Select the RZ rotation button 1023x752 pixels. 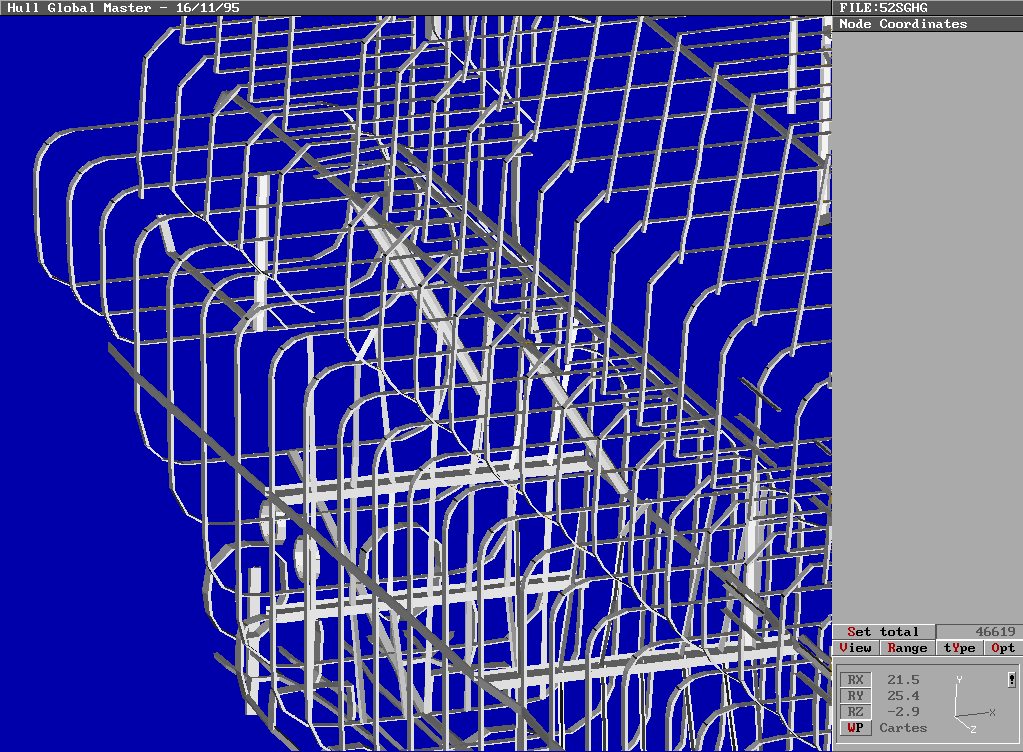pyautogui.click(x=855, y=711)
